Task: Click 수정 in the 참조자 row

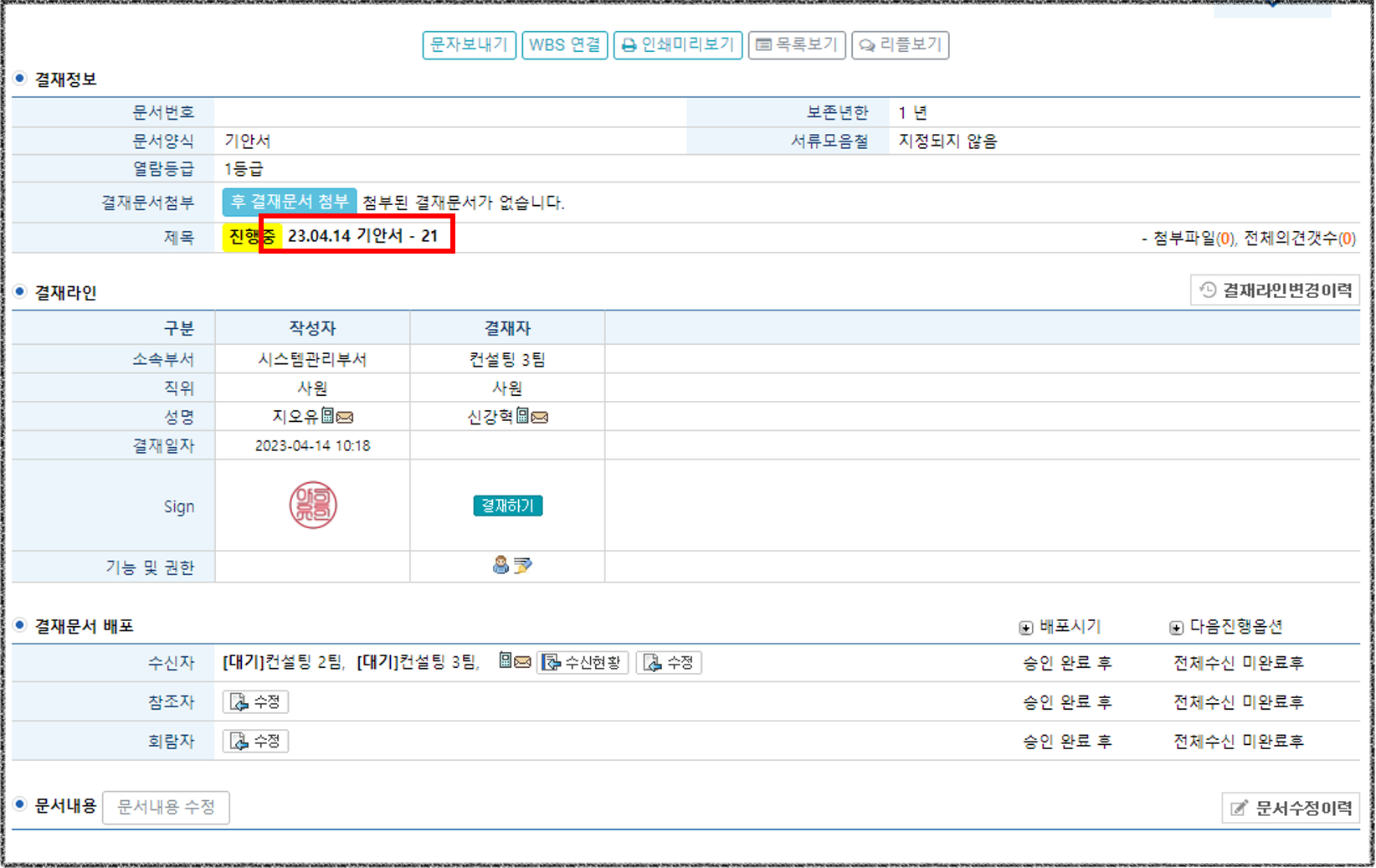Action: point(255,701)
